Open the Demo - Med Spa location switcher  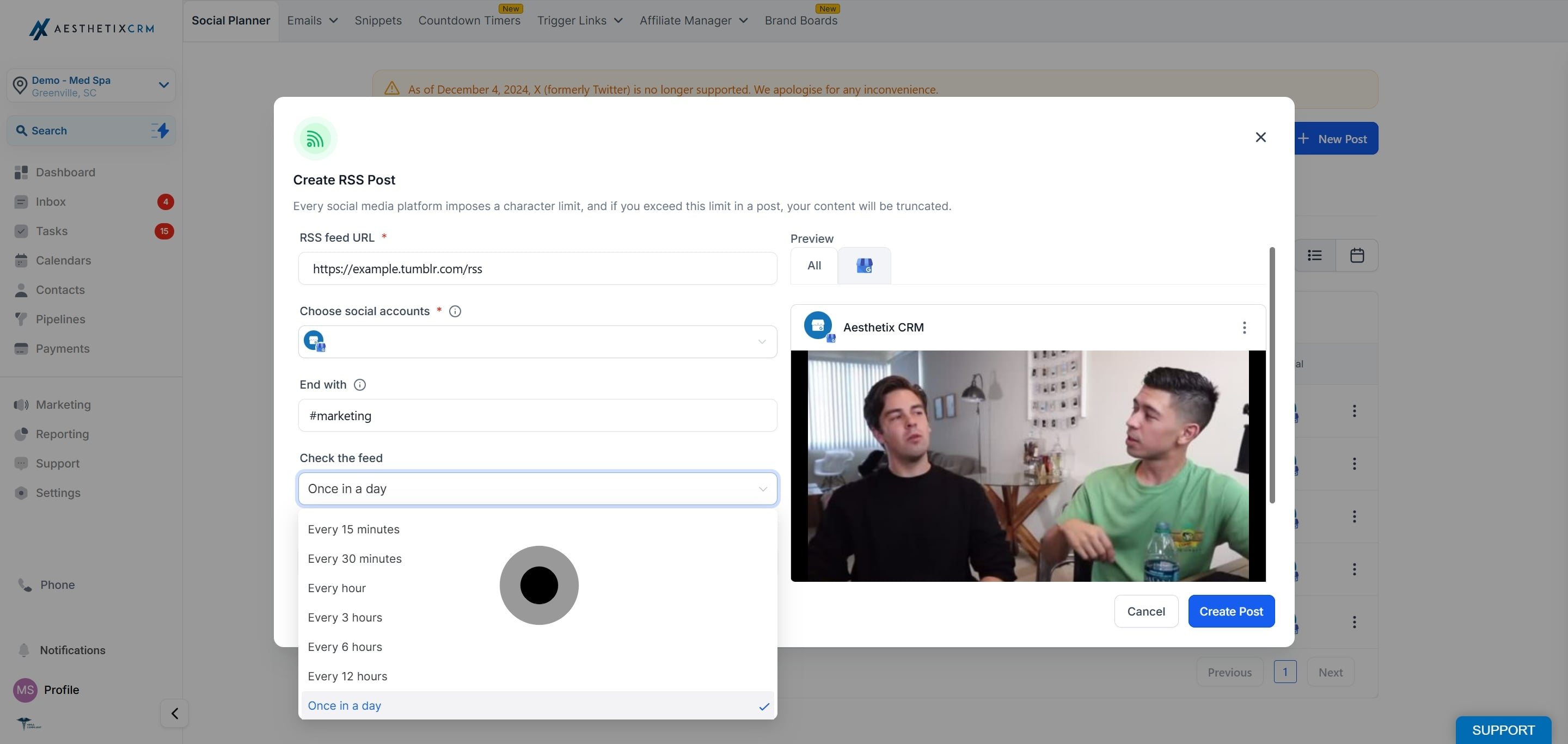pyautogui.click(x=91, y=86)
